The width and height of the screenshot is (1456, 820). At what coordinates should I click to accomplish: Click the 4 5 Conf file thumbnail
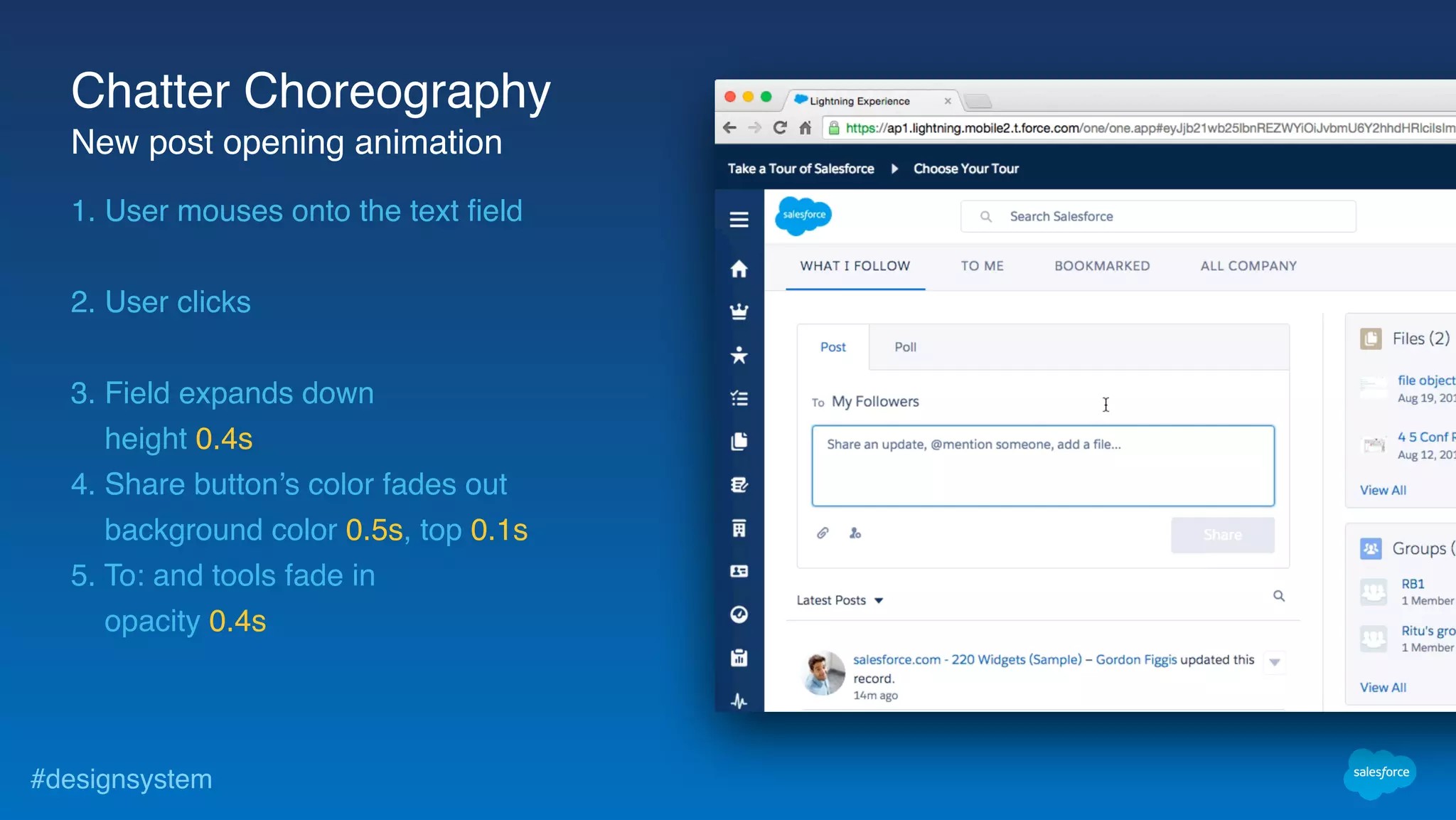tap(1374, 445)
